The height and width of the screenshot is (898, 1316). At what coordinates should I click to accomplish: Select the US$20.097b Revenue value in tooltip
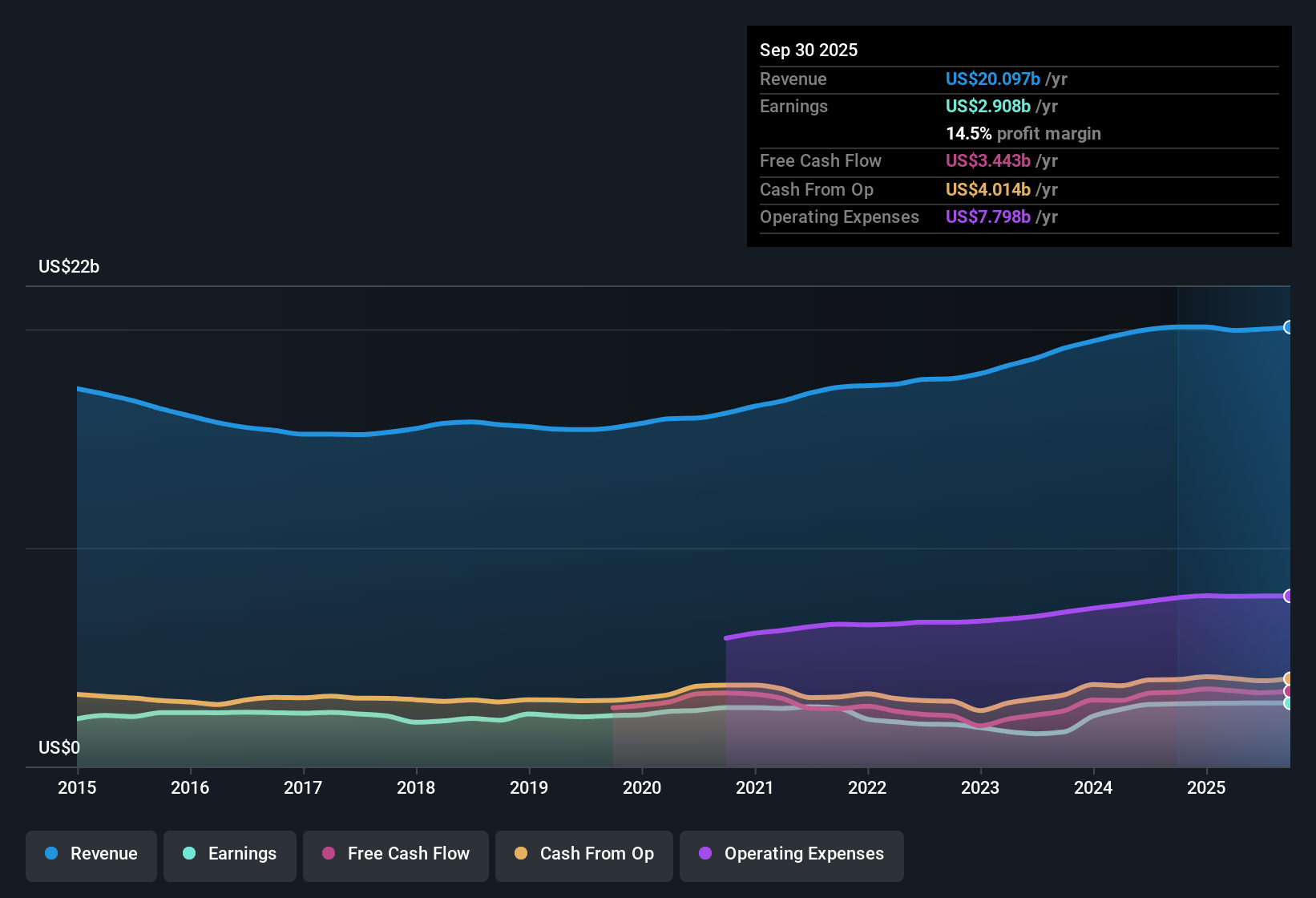pos(991,79)
